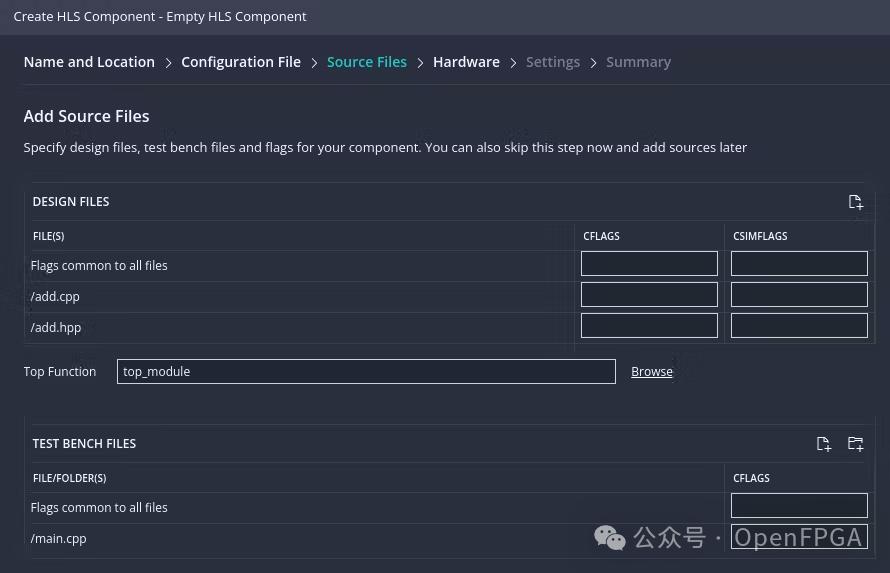
Task: Click the add design file icon
Action: [x=855, y=202]
